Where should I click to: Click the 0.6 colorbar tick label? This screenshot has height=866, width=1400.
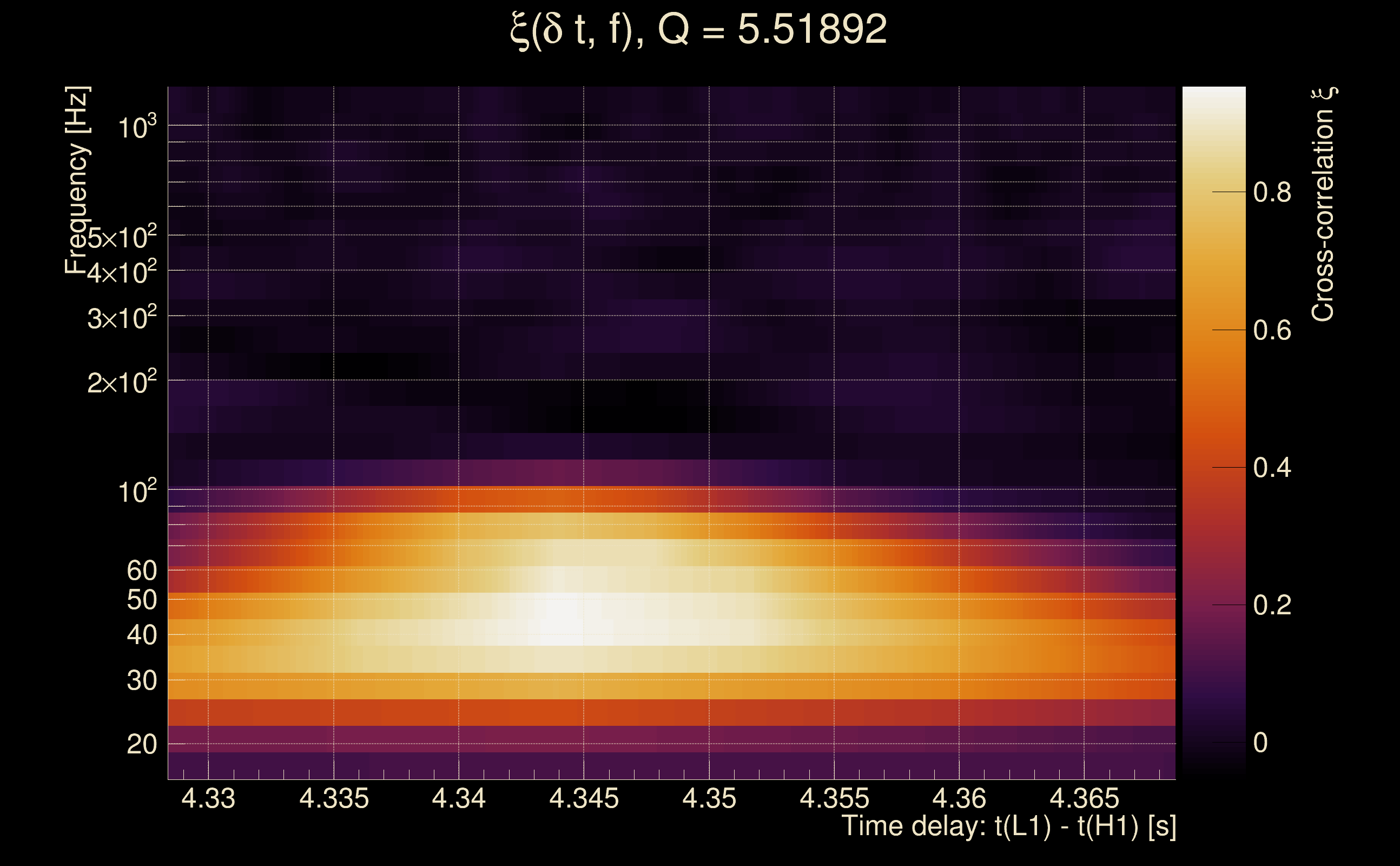click(1272, 331)
